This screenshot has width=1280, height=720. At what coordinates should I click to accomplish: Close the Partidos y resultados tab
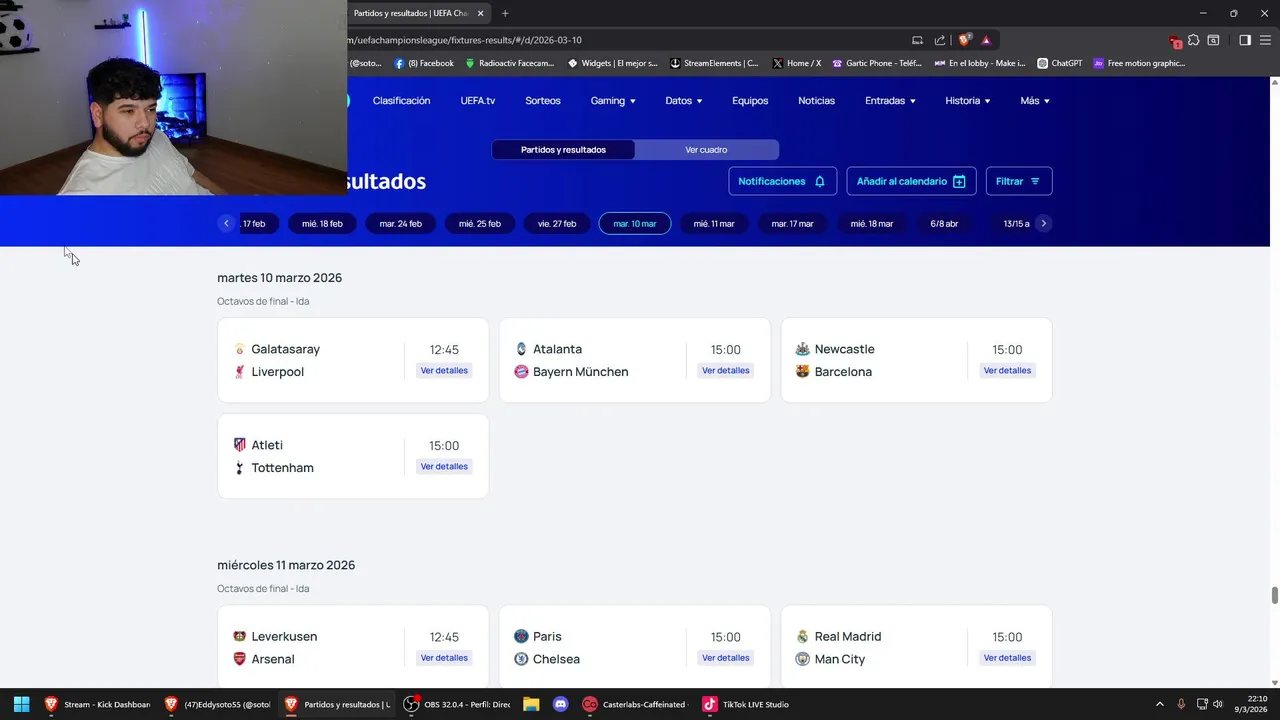coord(481,13)
